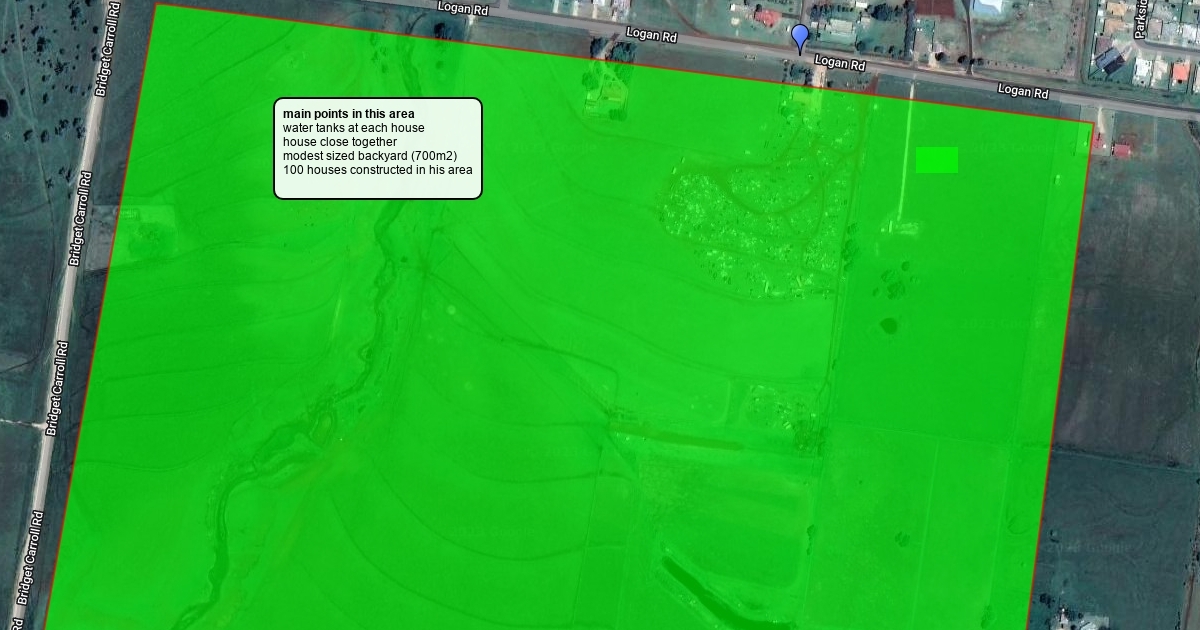The image size is (1200, 630).
Task: Click the 'house close together' text line
Action: [339, 142]
